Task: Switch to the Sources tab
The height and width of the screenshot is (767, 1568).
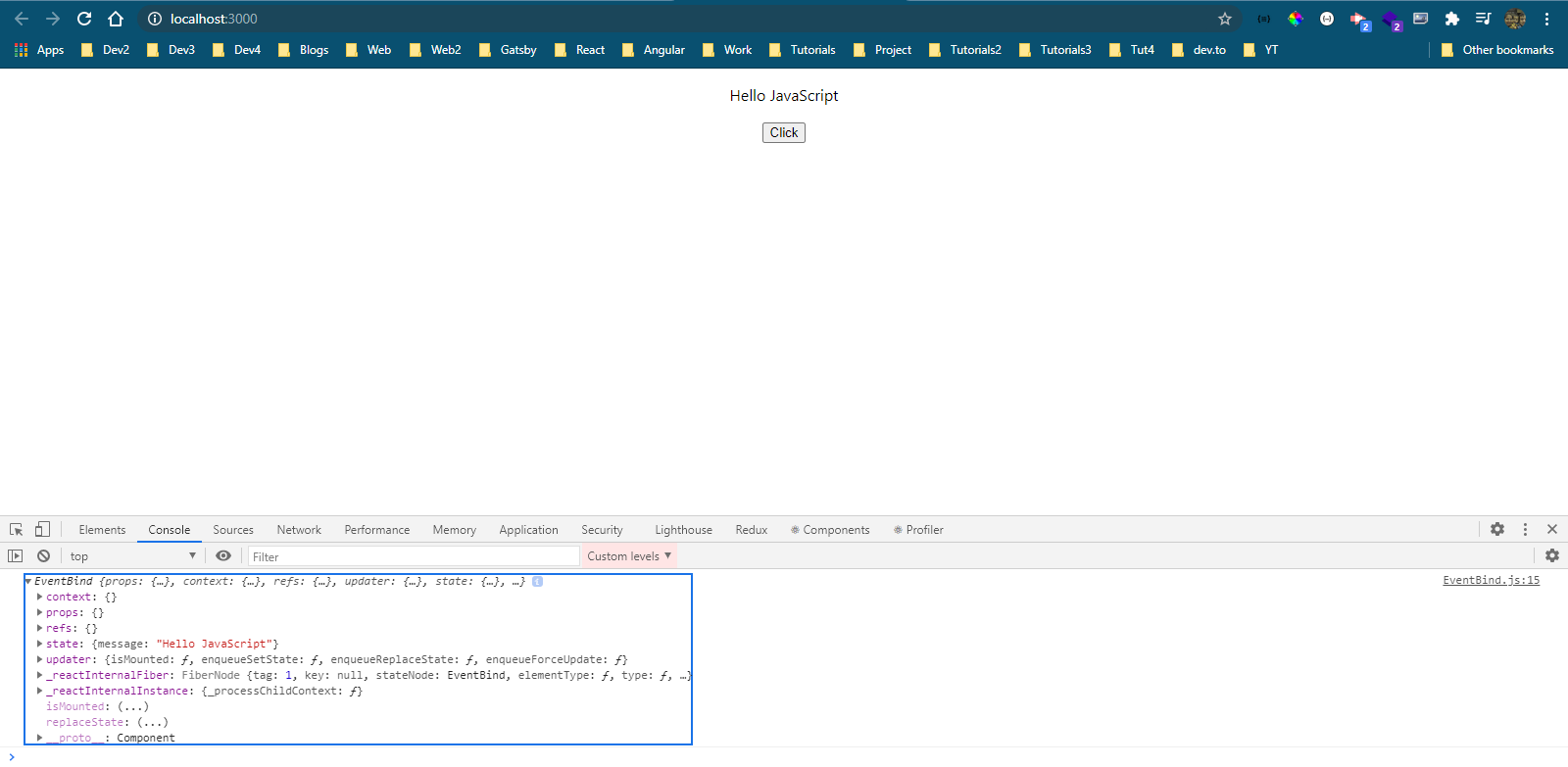Action: tap(233, 530)
